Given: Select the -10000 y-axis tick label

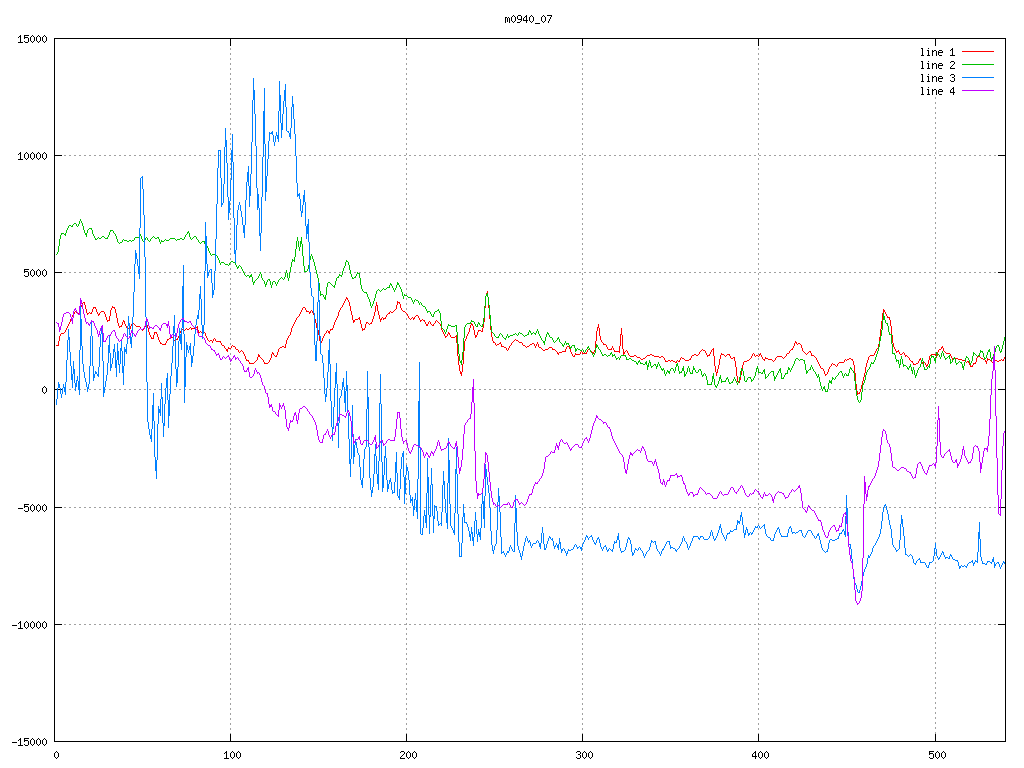Looking at the screenshot, I should coord(27,625).
